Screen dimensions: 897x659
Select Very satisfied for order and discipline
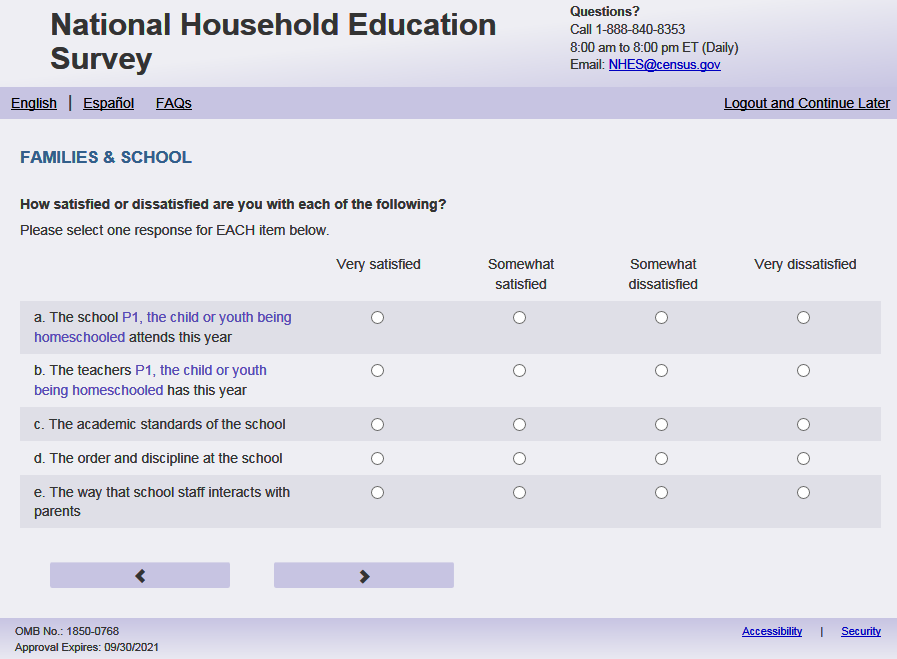(377, 459)
